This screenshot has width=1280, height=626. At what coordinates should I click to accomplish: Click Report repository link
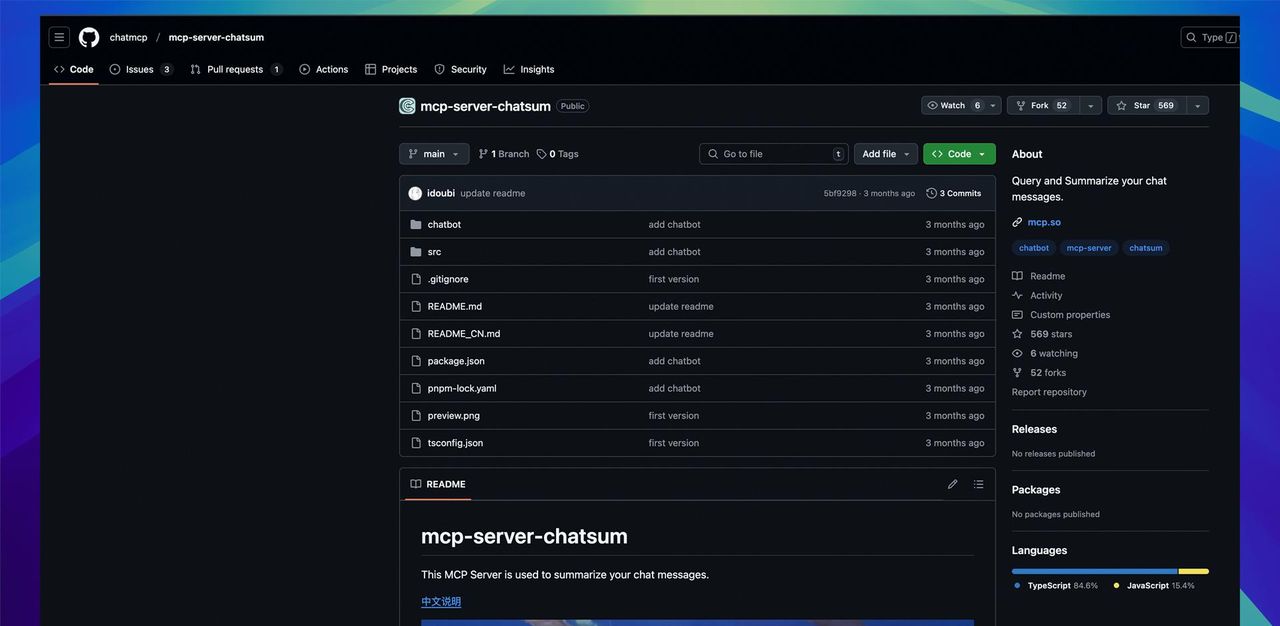coord(1049,392)
